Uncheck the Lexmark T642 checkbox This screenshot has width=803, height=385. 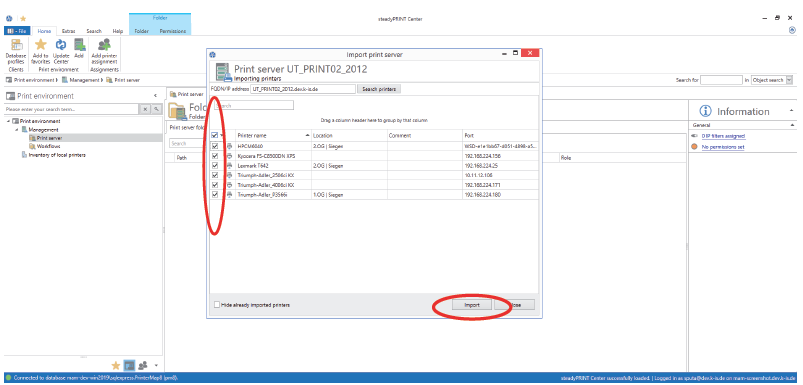215,165
